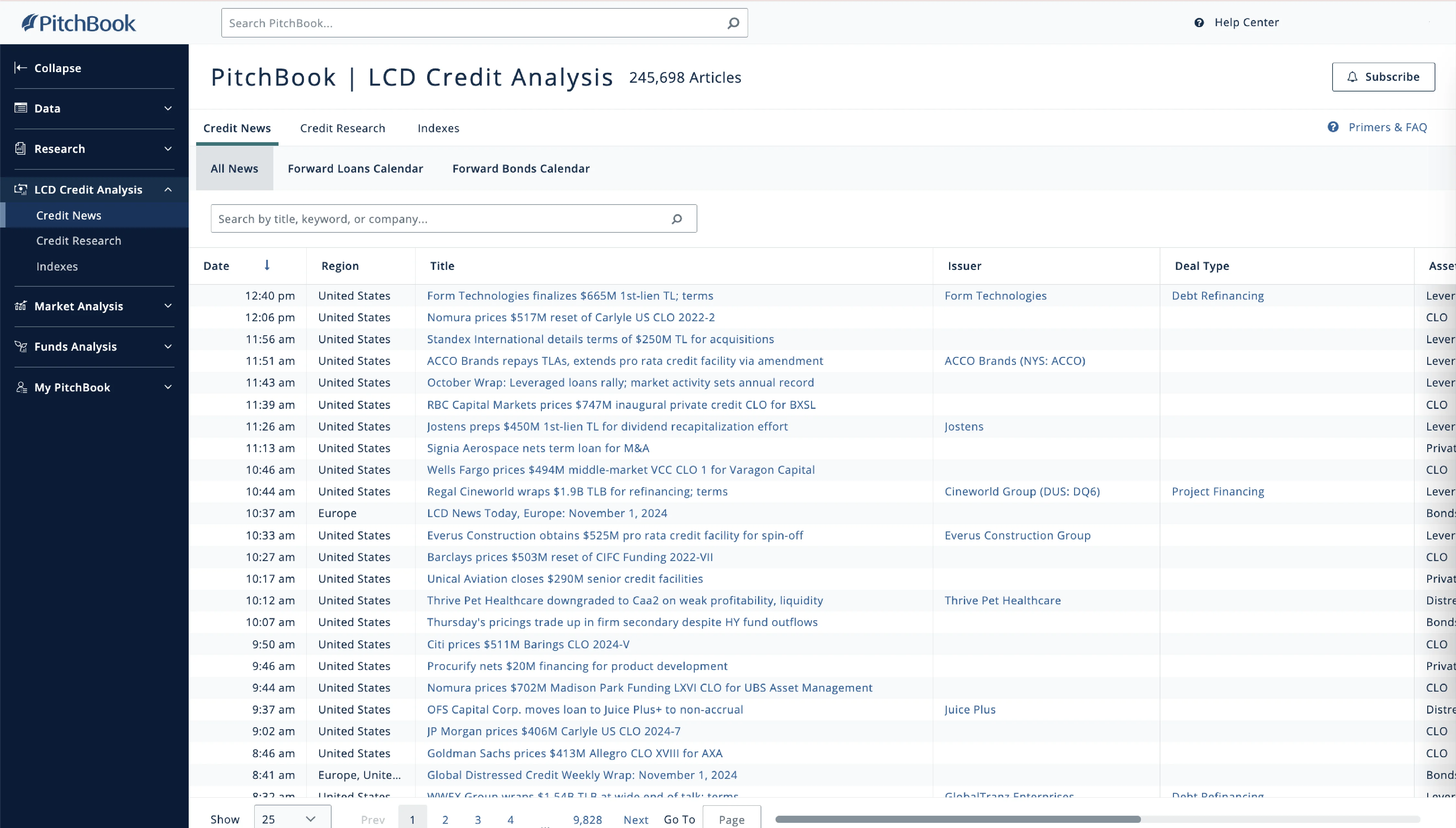This screenshot has width=1456, height=828.
Task: Click the Region column header
Action: point(340,266)
